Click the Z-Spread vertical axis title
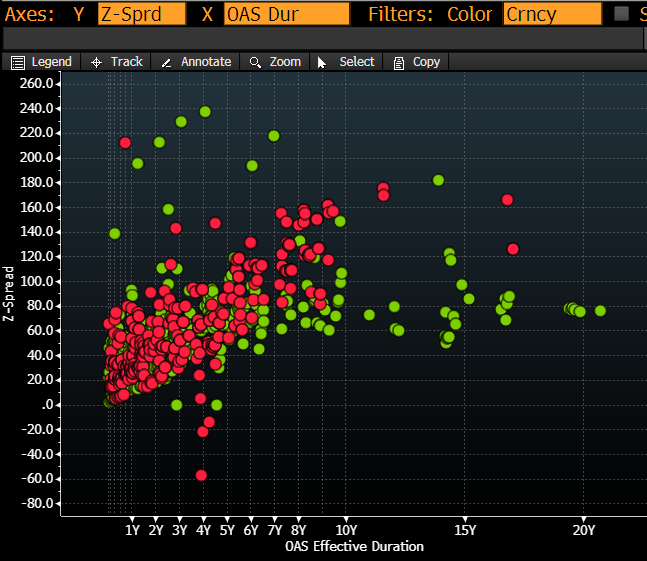Viewport: 647px width, 561px height. 8,294
